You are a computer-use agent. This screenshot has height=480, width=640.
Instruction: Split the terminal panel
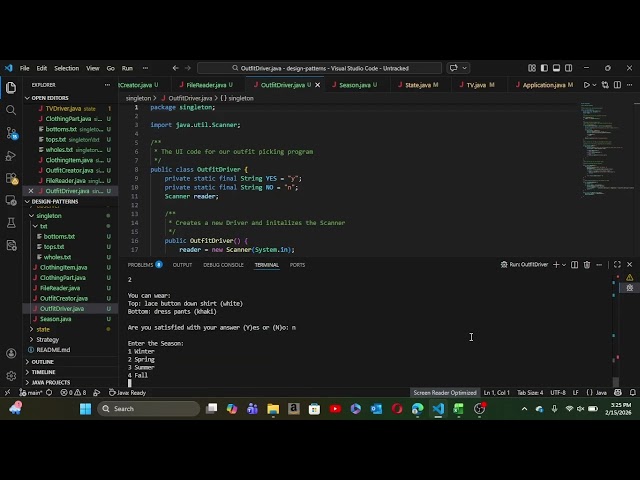(x=574, y=265)
